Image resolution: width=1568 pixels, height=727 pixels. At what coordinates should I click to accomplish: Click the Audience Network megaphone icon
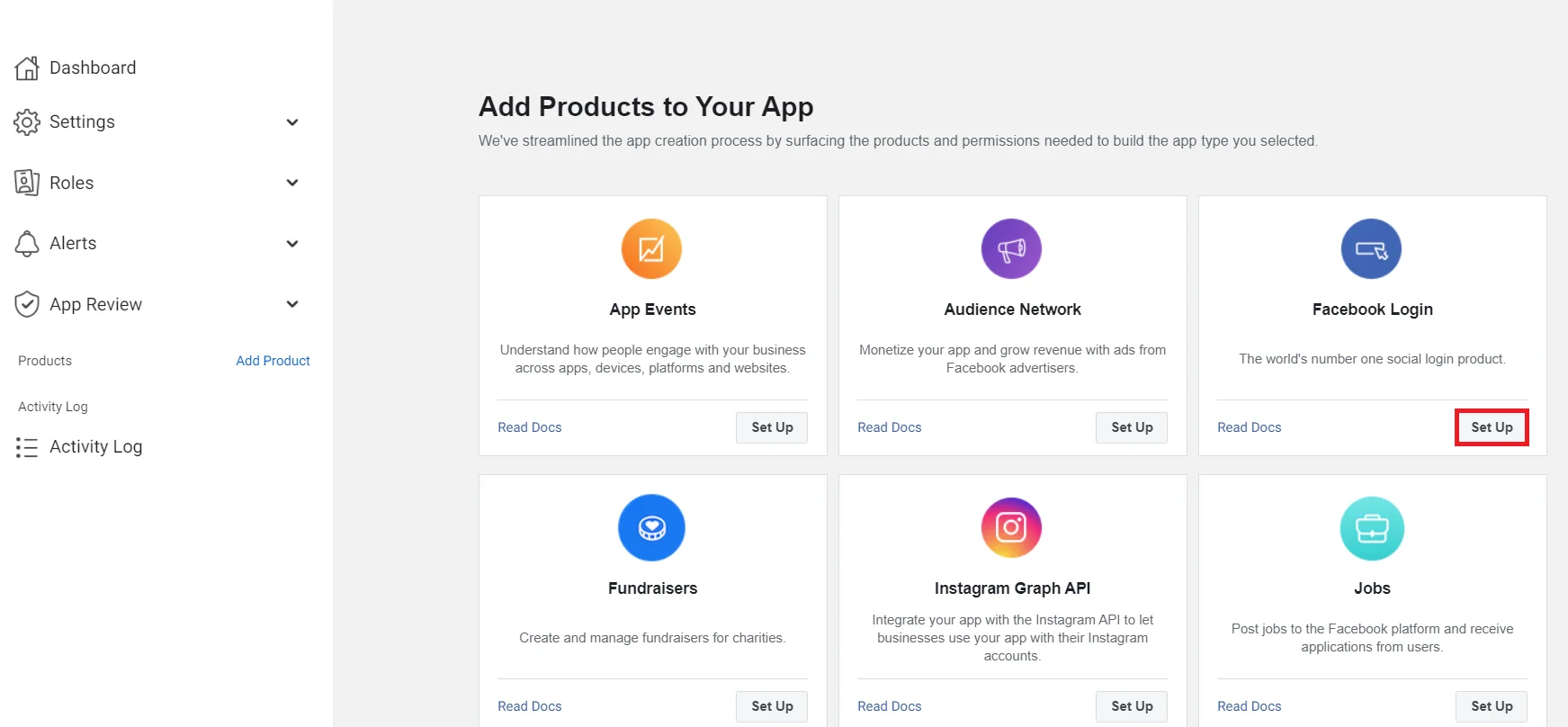tap(1011, 248)
